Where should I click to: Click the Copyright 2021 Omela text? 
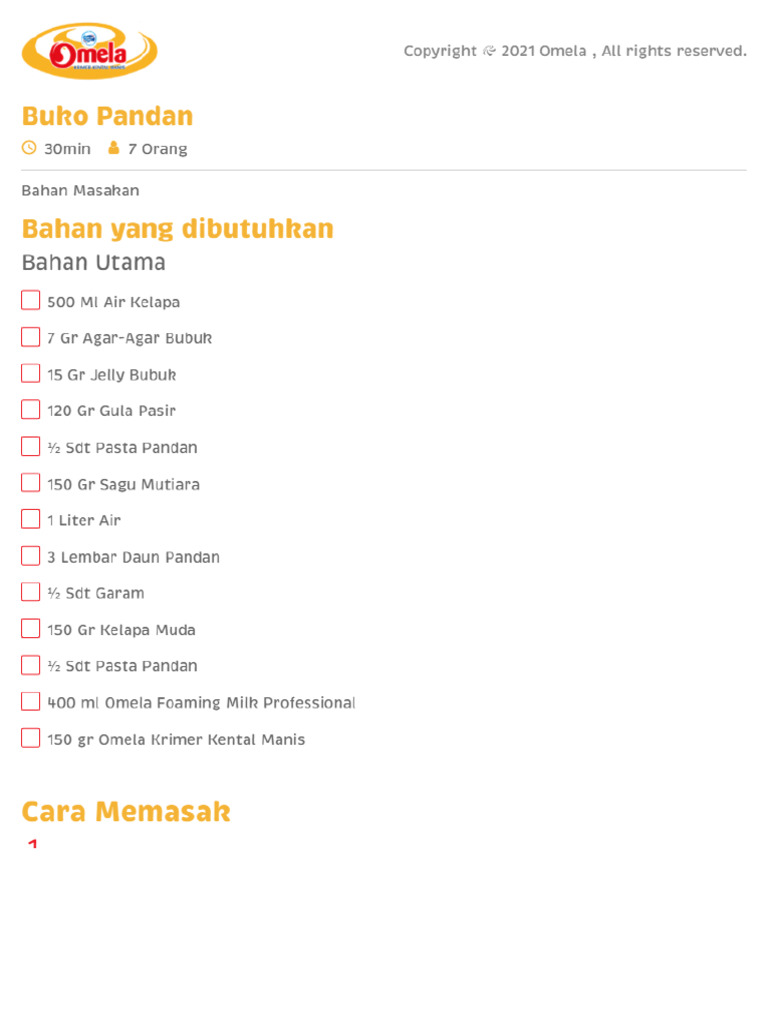(x=575, y=51)
